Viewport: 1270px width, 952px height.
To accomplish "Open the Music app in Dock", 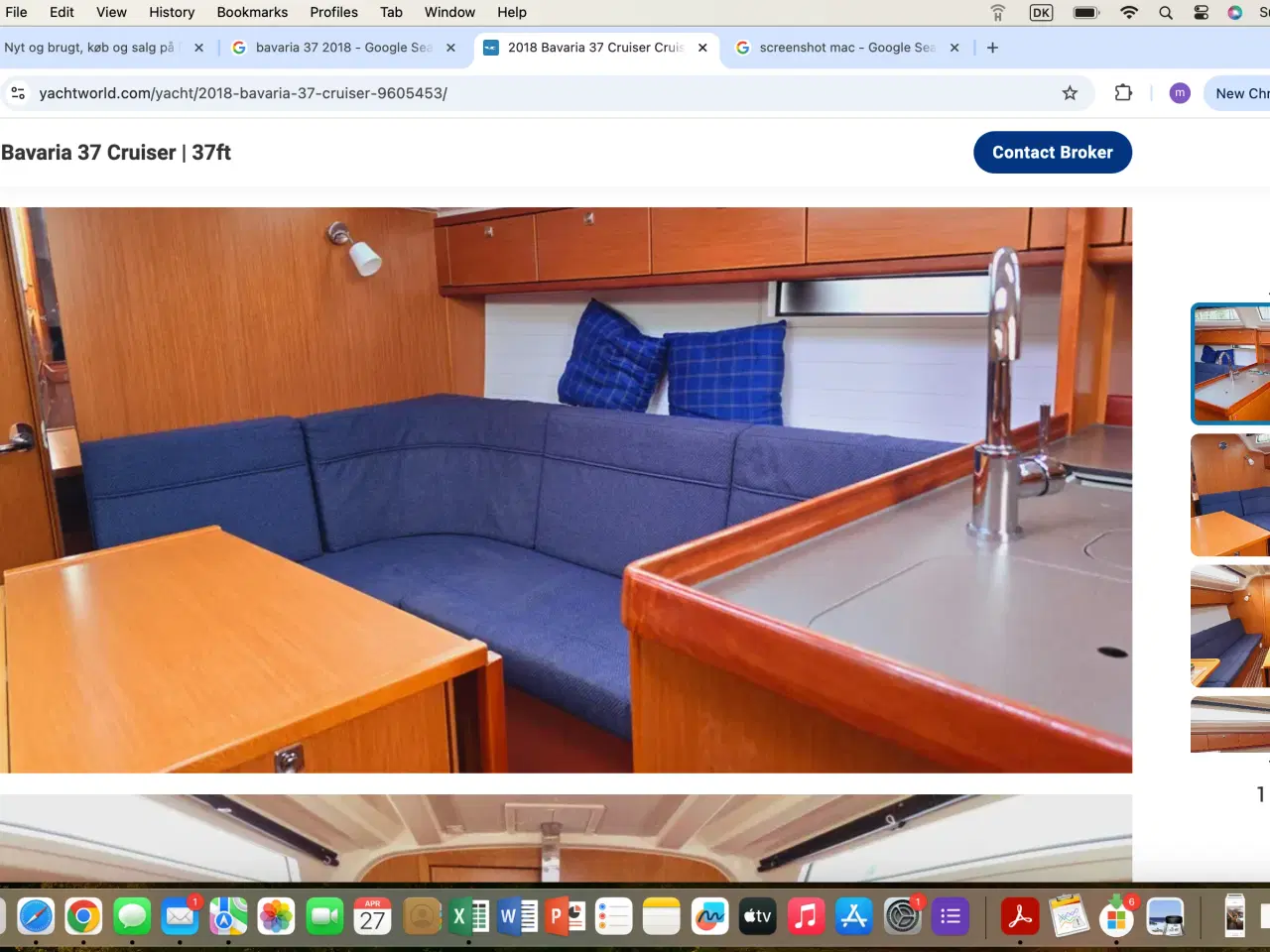I will pyautogui.click(x=806, y=916).
